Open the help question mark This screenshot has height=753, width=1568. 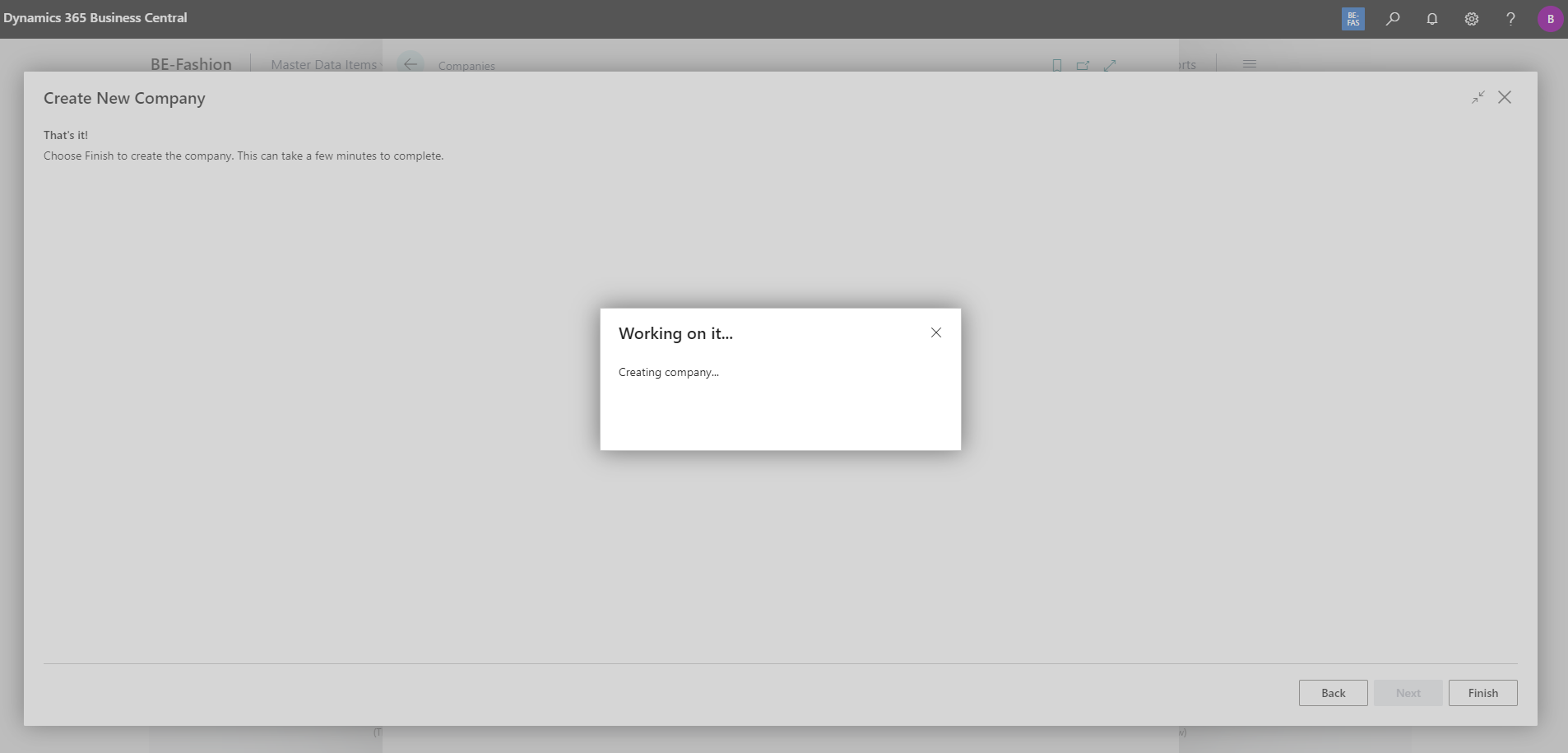(1510, 18)
